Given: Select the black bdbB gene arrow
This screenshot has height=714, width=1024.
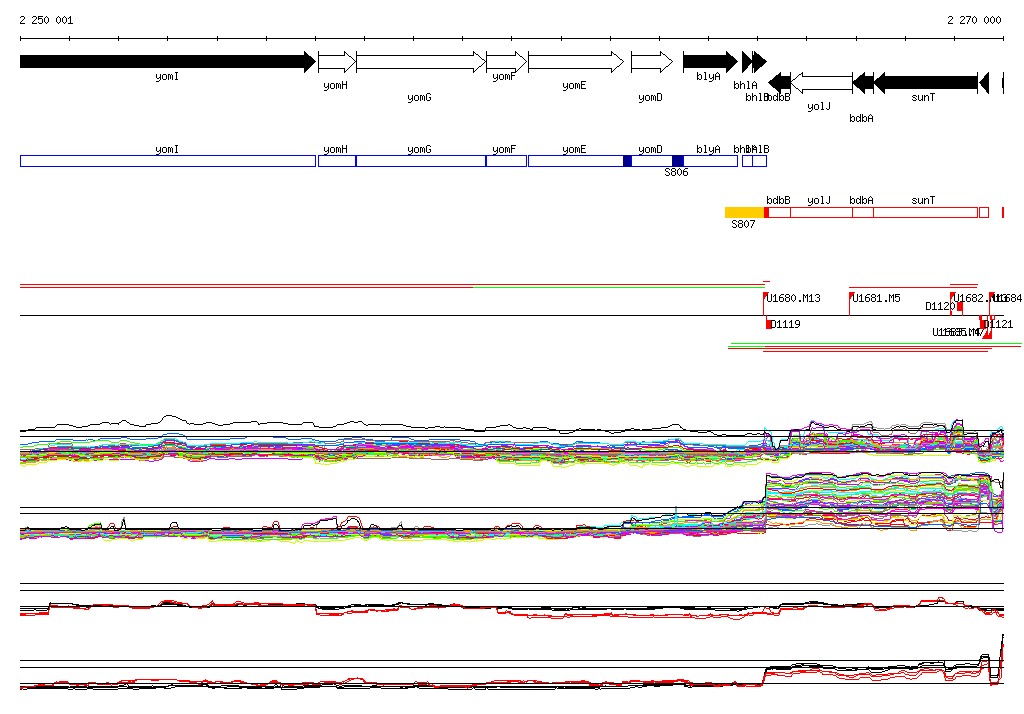Looking at the screenshot, I should [x=779, y=83].
